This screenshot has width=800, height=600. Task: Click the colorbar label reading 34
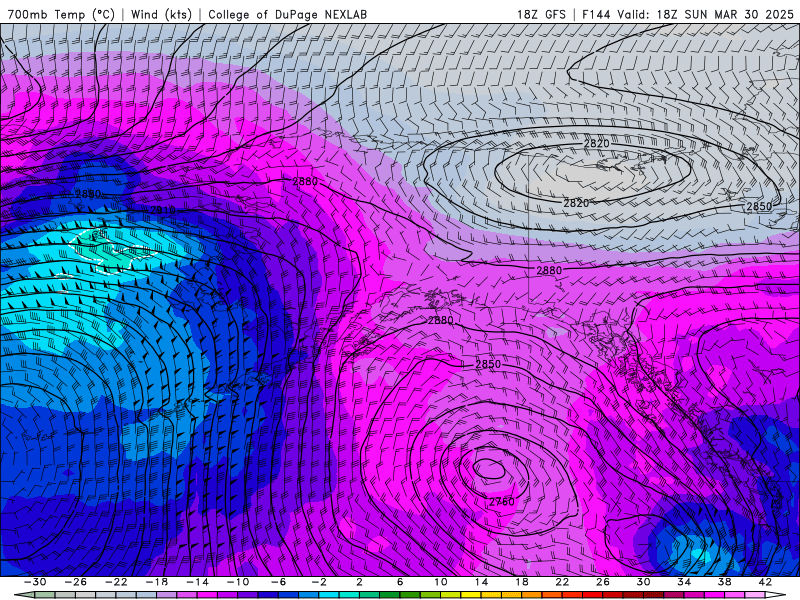(x=684, y=582)
